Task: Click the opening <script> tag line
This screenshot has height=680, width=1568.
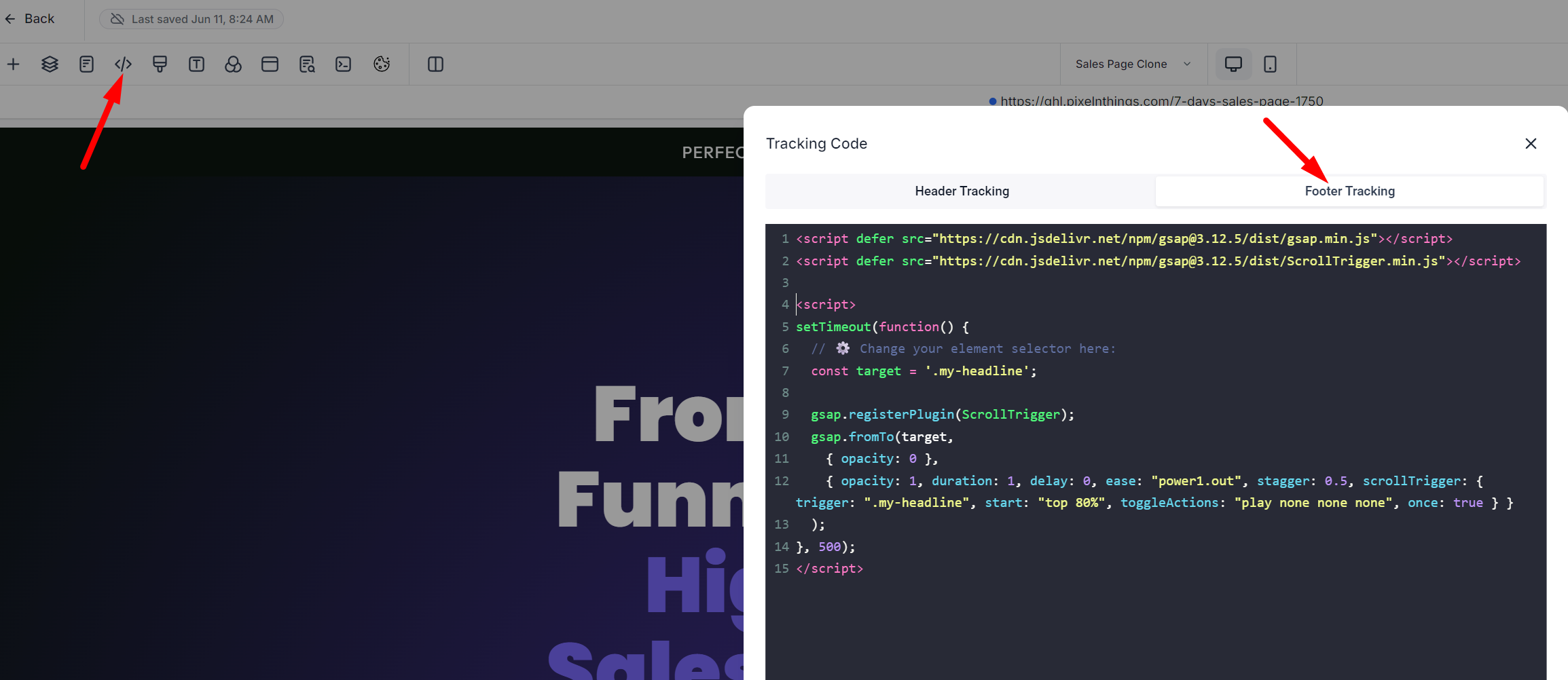Action: click(826, 305)
